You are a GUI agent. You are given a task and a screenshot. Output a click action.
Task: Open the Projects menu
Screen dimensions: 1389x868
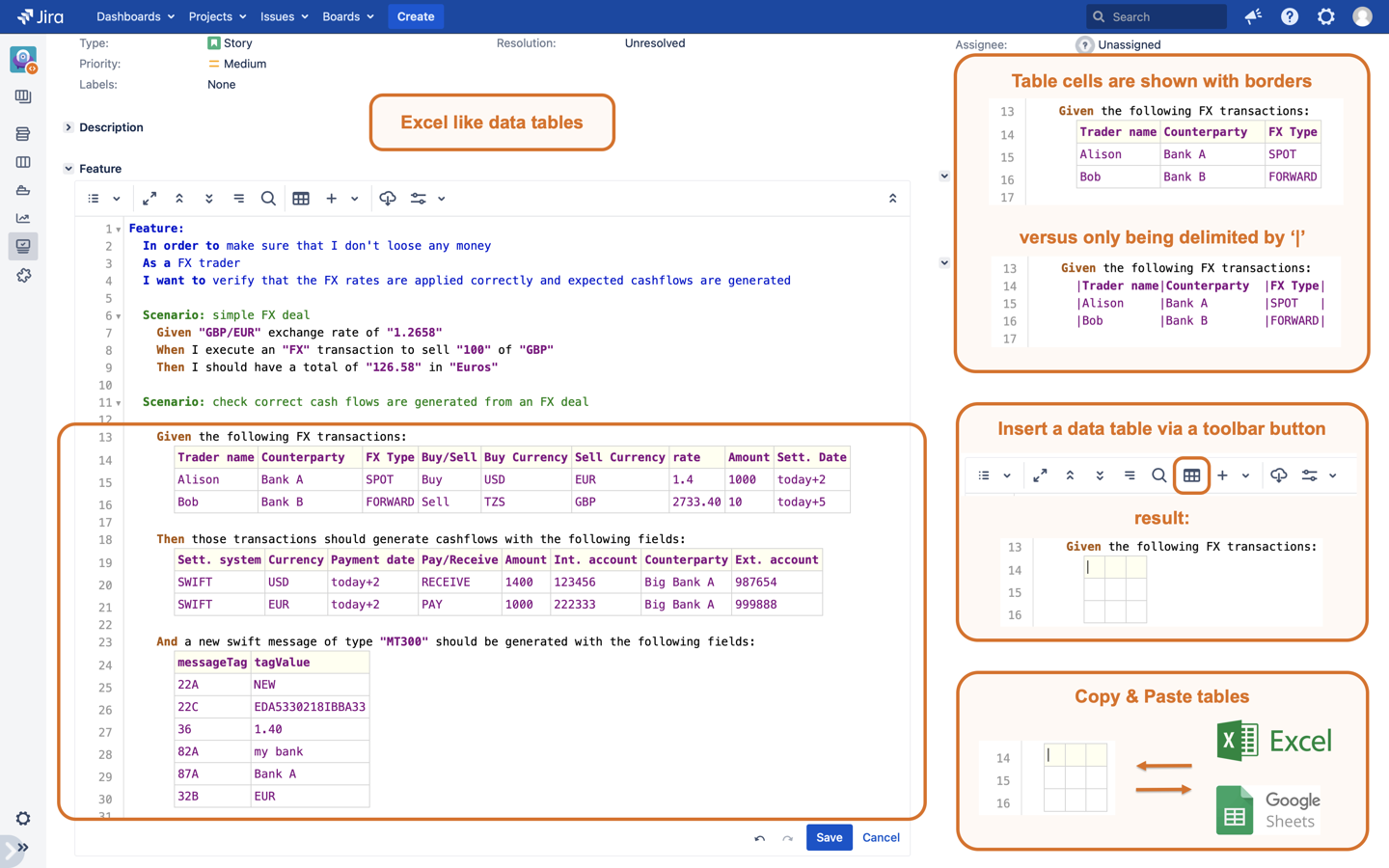(217, 16)
